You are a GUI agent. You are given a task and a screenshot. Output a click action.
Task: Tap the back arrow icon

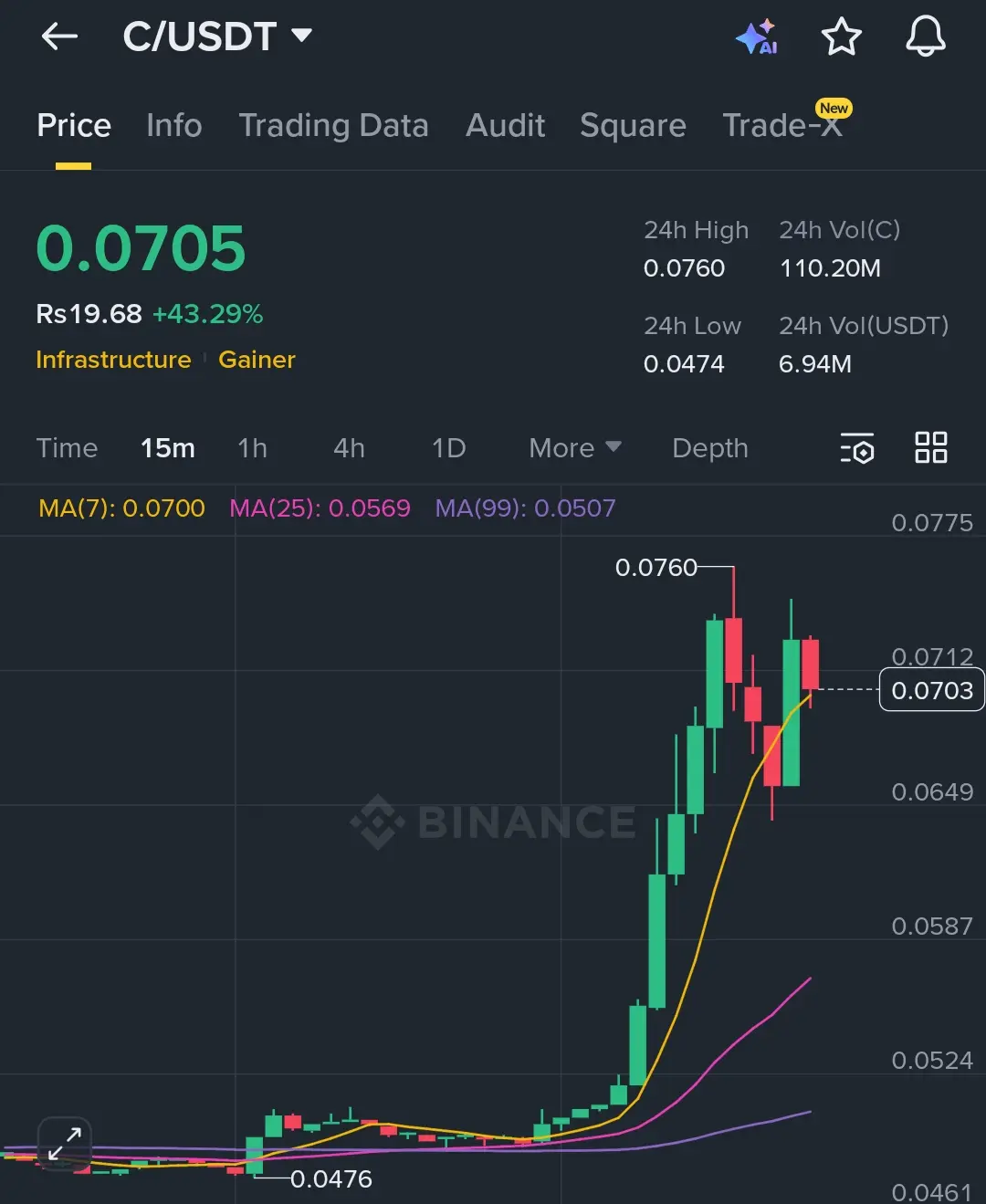(60, 37)
